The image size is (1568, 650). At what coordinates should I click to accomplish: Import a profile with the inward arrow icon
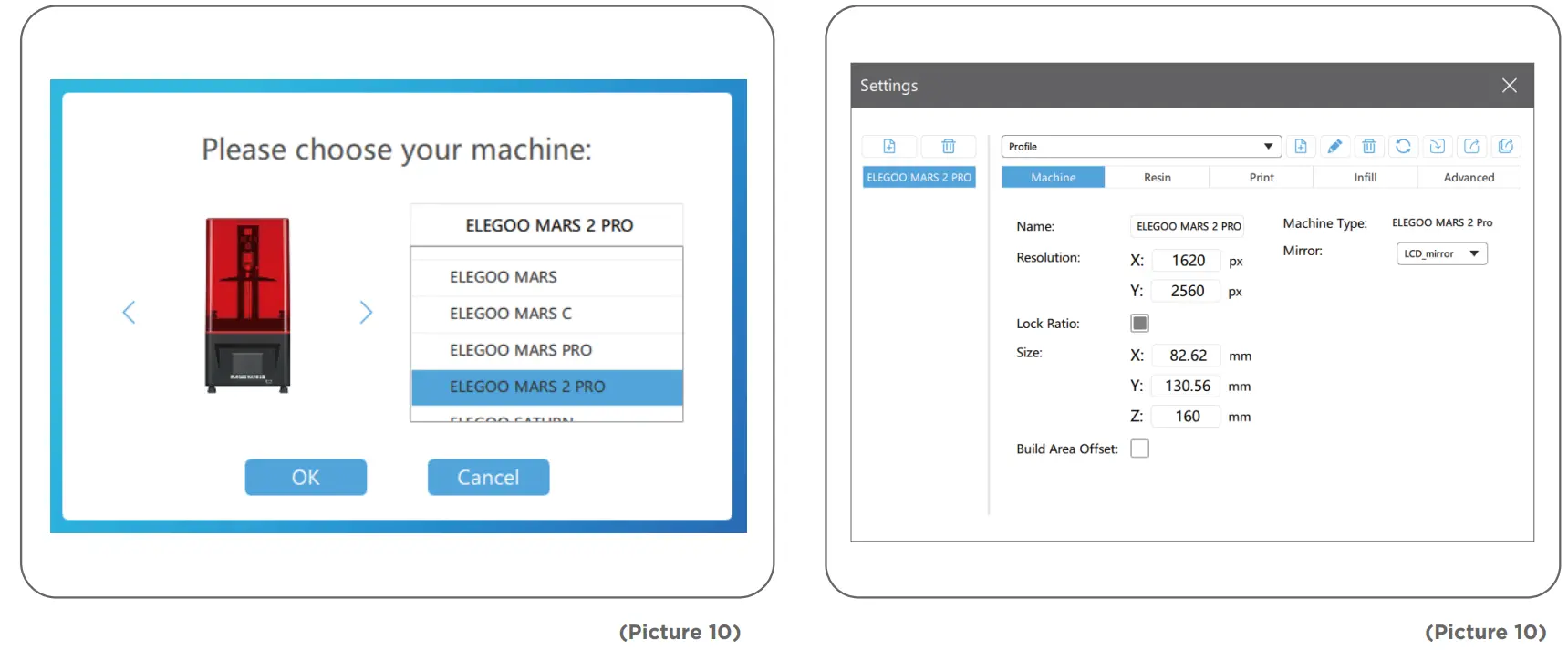pyautogui.click(x=1438, y=146)
